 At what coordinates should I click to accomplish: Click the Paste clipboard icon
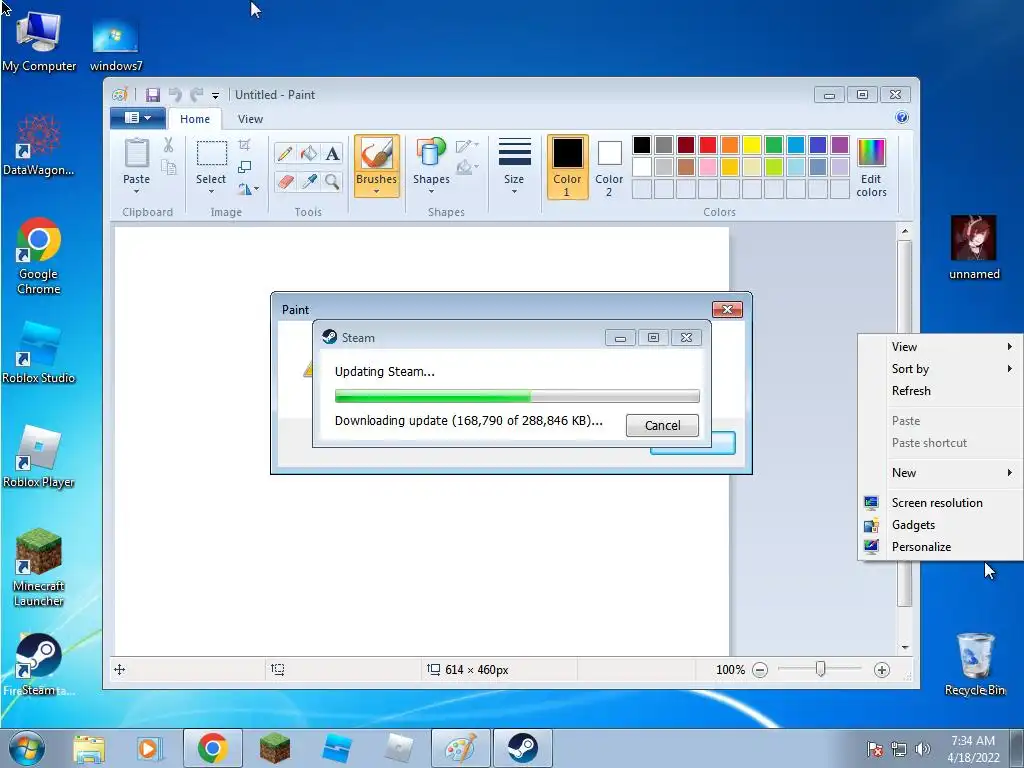(x=136, y=154)
